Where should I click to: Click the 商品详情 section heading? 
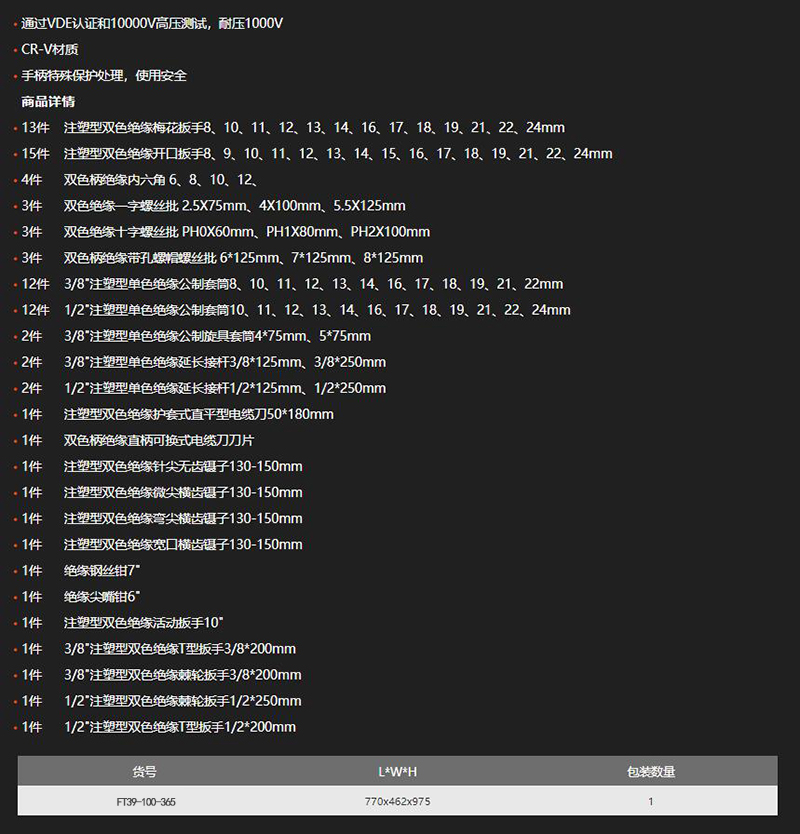(48, 101)
